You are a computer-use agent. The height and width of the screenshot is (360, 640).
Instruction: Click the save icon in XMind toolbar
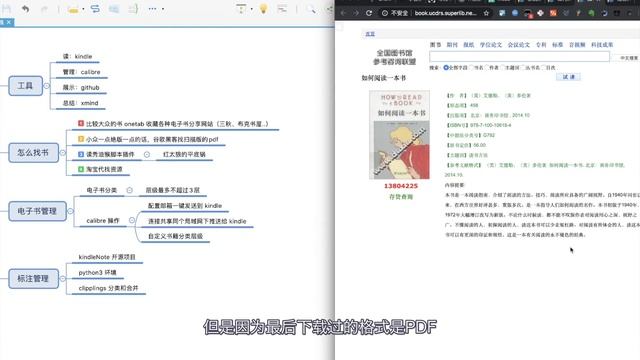[6, 9]
